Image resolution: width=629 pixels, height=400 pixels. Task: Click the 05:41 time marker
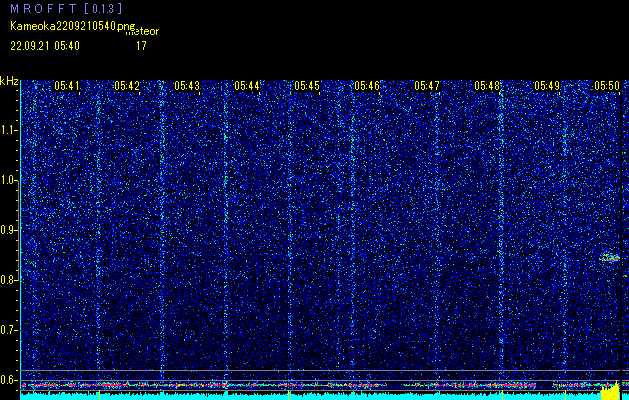[67, 85]
